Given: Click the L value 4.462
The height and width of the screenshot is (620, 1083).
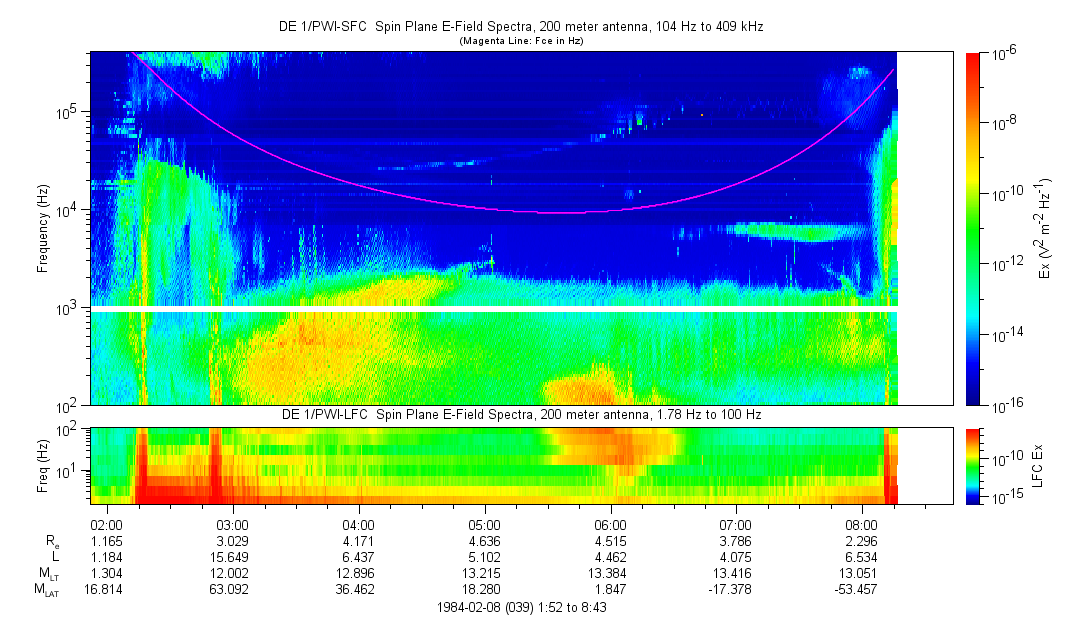Looking at the screenshot, I should pyautogui.click(x=611, y=557).
